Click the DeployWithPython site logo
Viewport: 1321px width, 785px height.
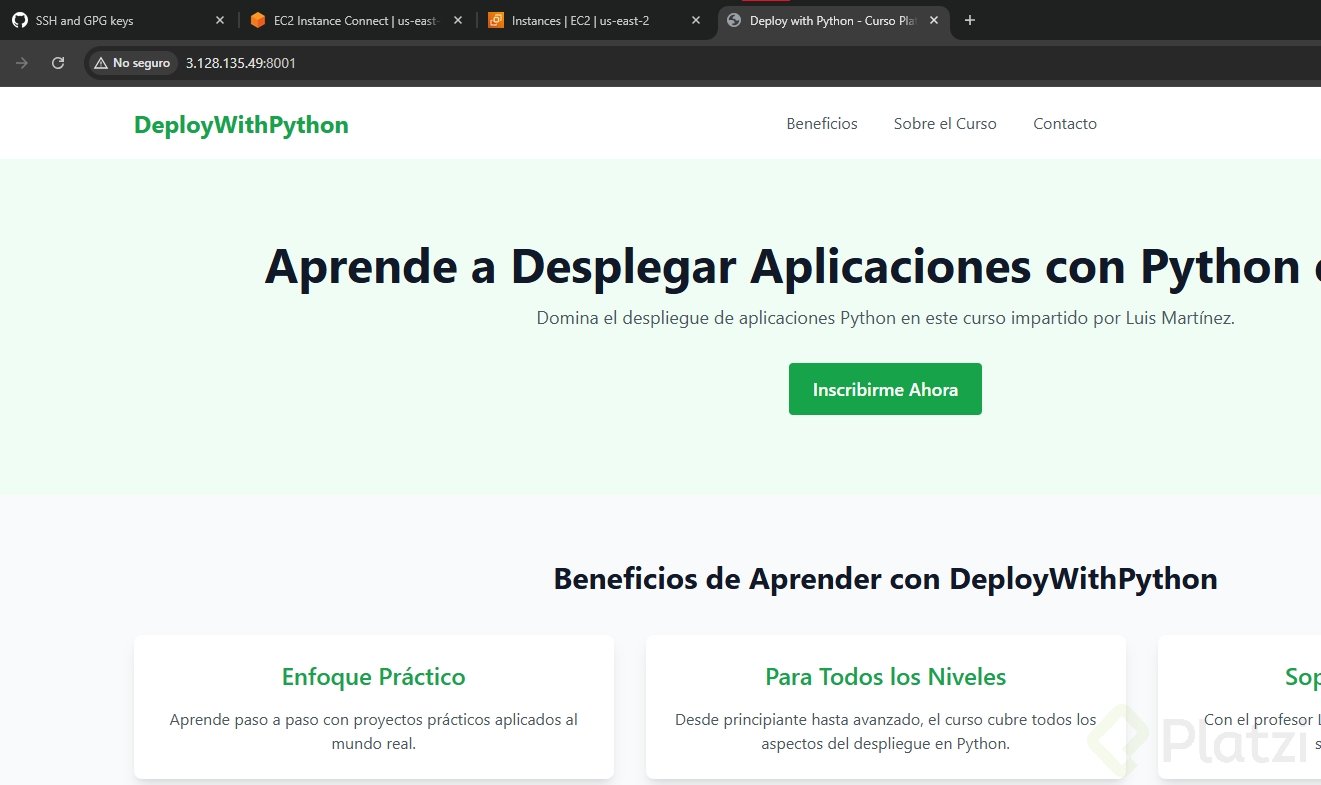pos(241,125)
